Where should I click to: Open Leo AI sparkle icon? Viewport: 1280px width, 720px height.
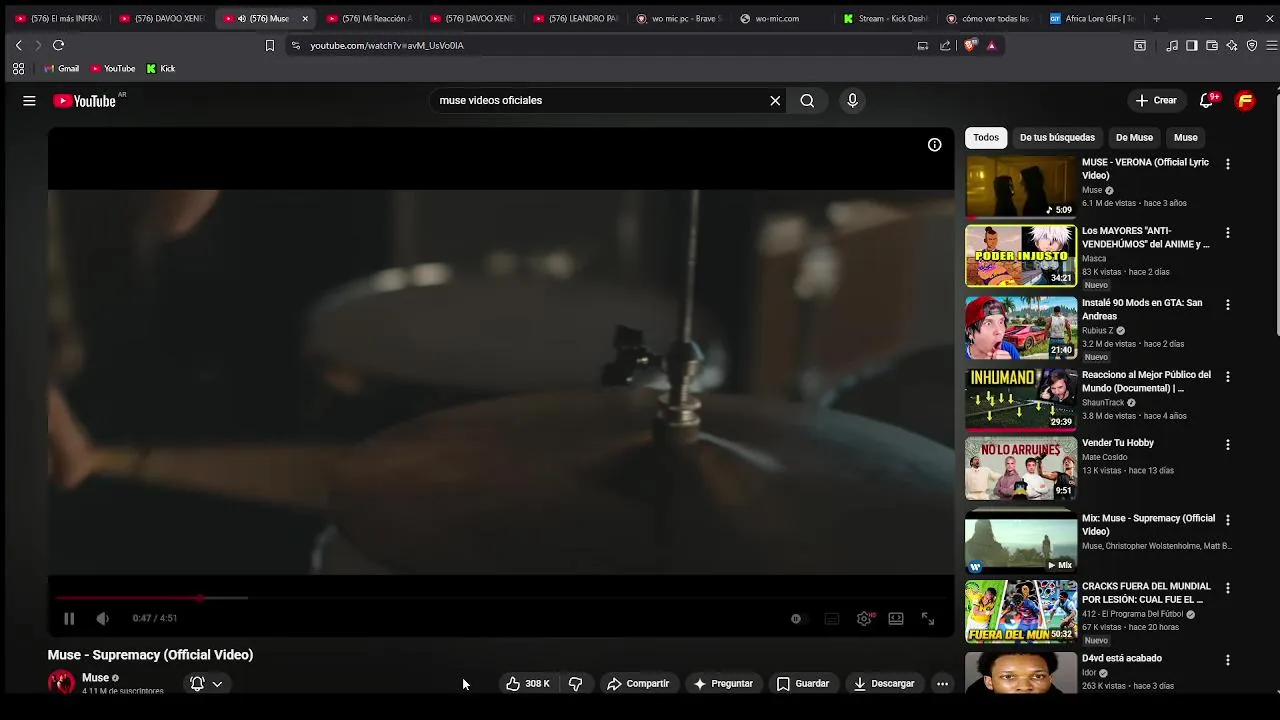click(1232, 45)
